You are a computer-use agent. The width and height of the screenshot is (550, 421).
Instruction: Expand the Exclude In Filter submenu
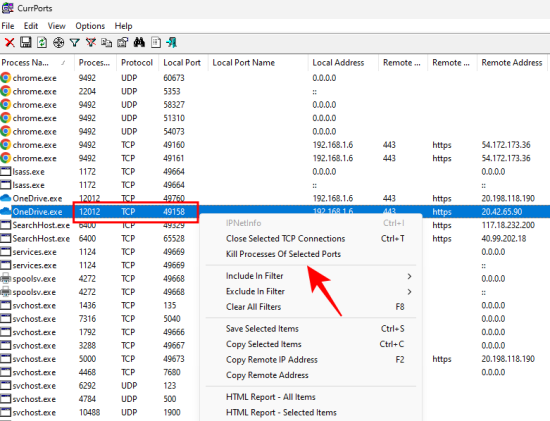point(311,292)
